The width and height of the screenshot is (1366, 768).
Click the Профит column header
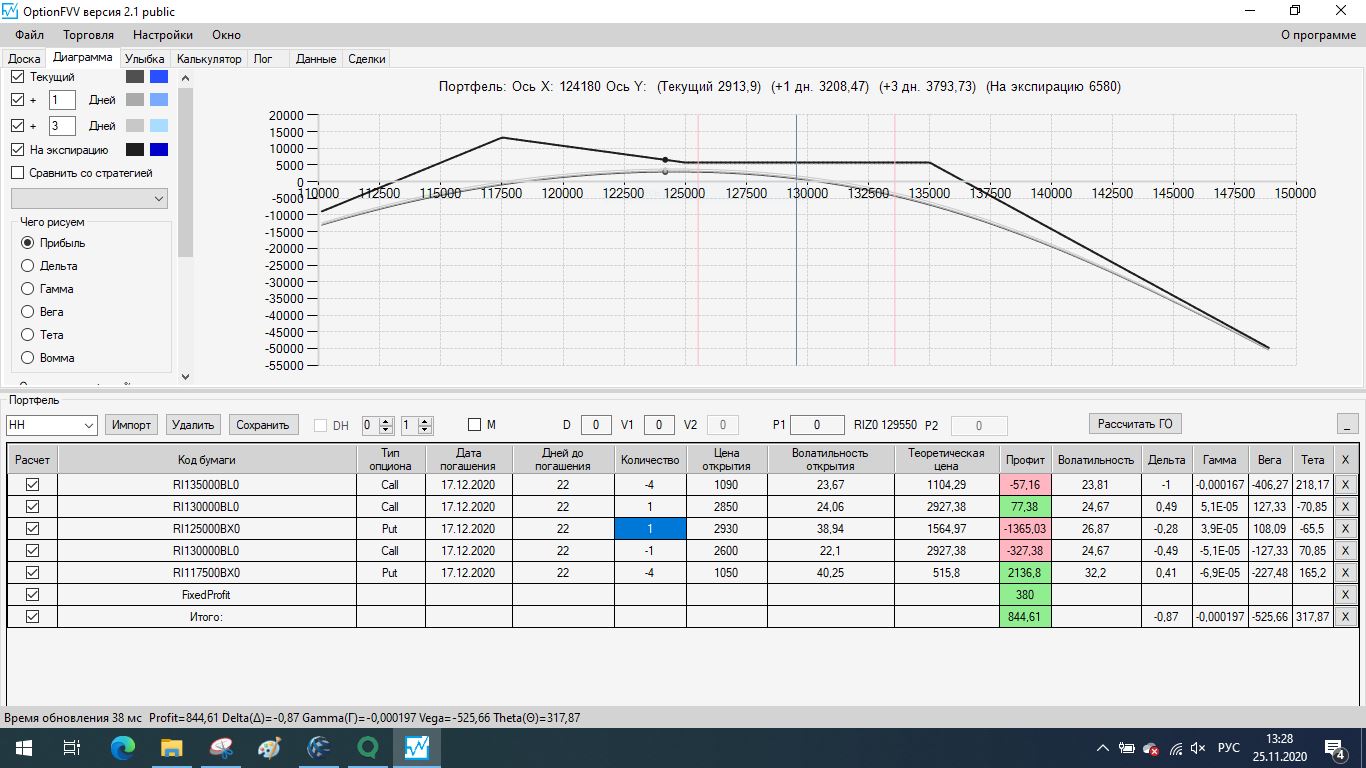(1025, 459)
